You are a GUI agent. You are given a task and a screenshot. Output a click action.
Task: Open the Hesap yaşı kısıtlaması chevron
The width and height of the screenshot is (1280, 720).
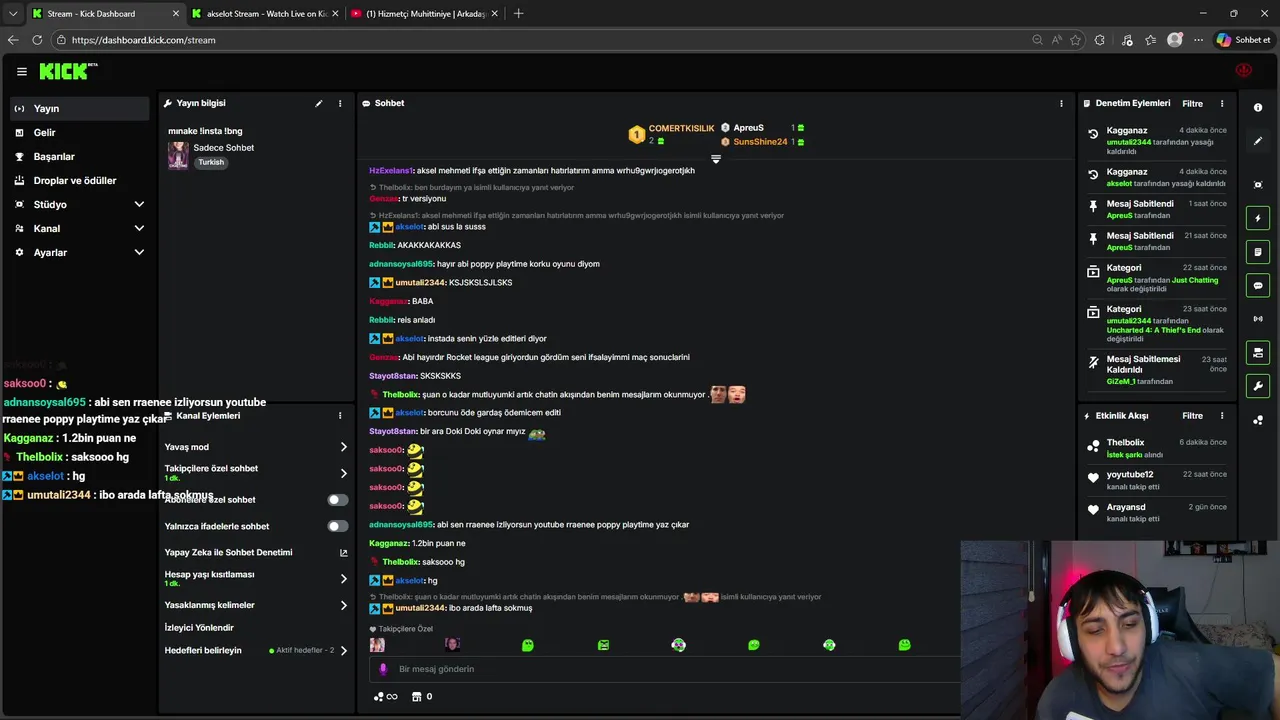pos(344,578)
